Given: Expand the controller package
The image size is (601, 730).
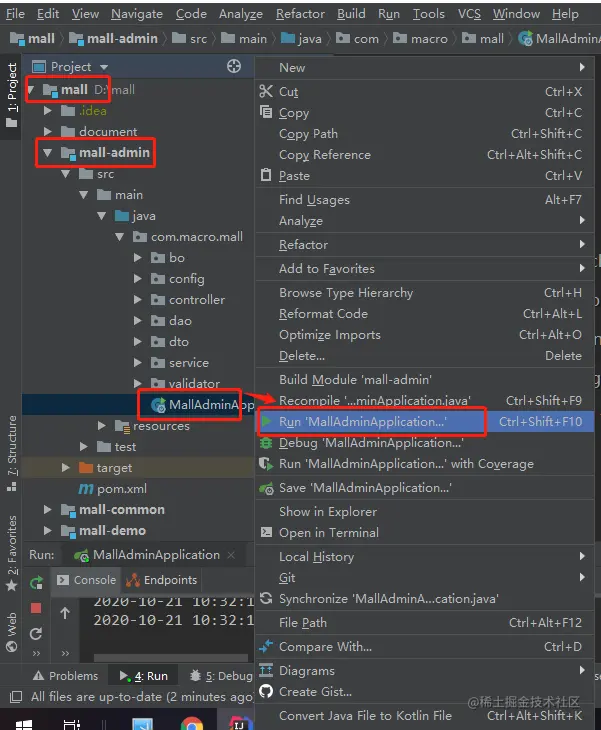Looking at the screenshot, I should coord(137,299).
